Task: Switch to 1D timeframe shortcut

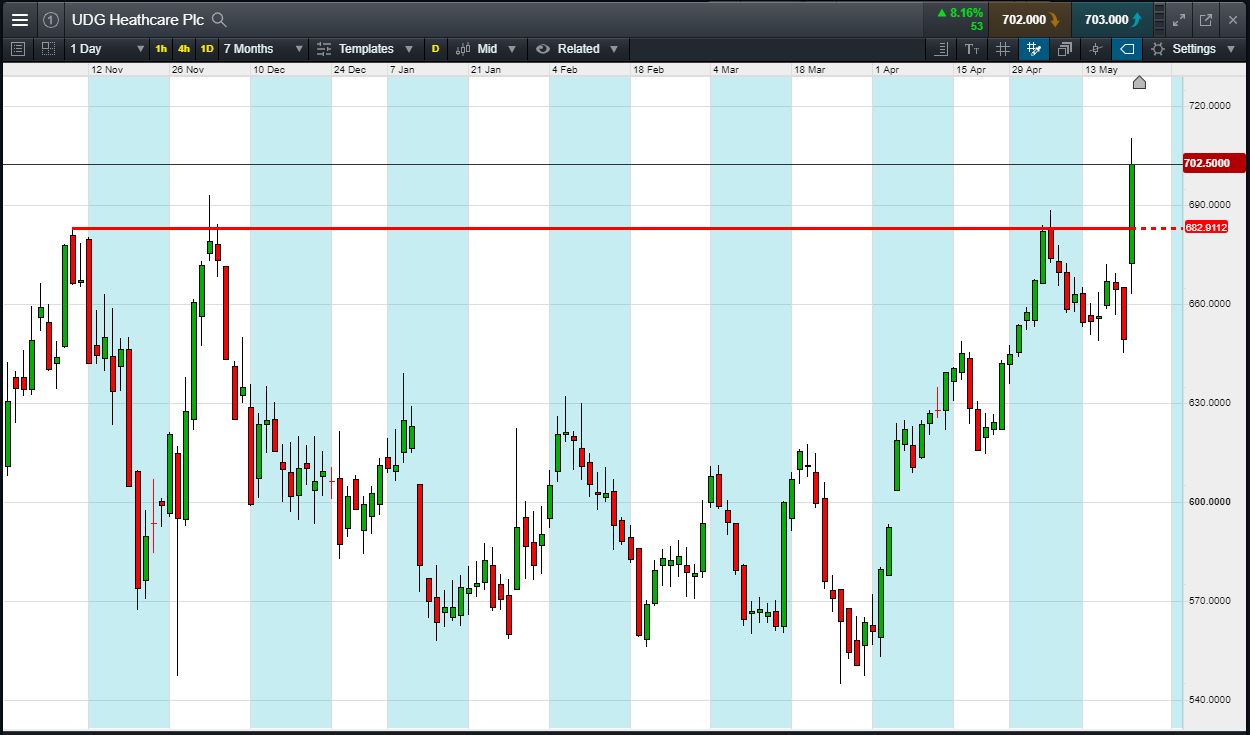Action: point(207,48)
